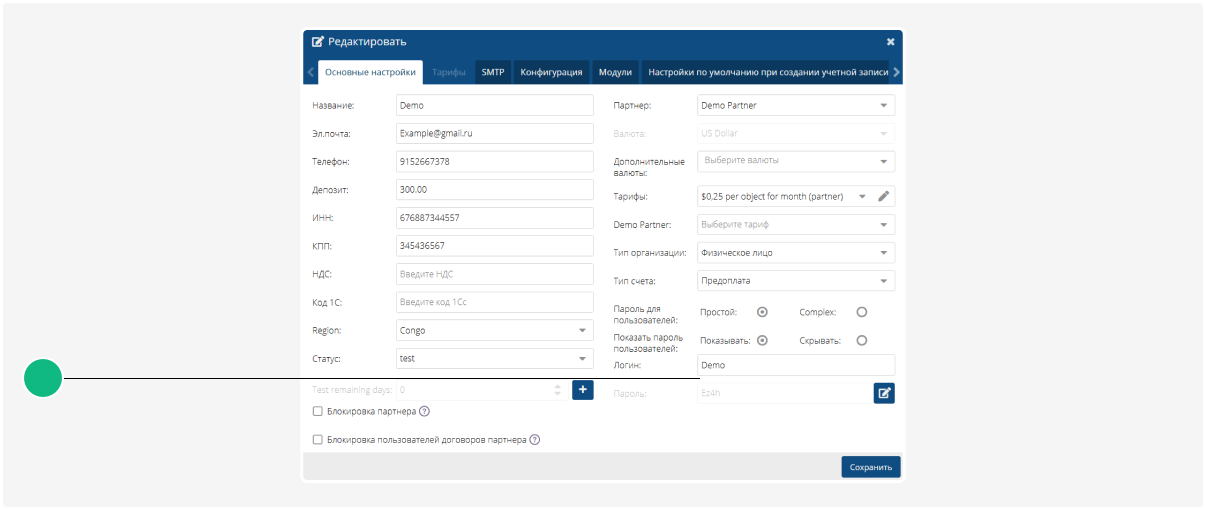Click the pencil icon next to Тарифы
This screenshot has height=510, width=1206.
click(883, 197)
